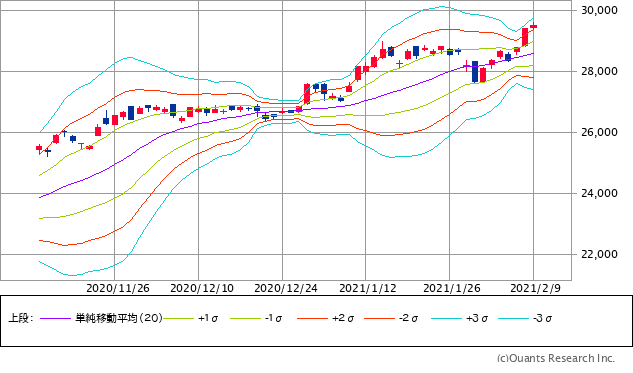Click the +3σ legend label
Viewport: 633px width, 373px height.
coord(477,318)
